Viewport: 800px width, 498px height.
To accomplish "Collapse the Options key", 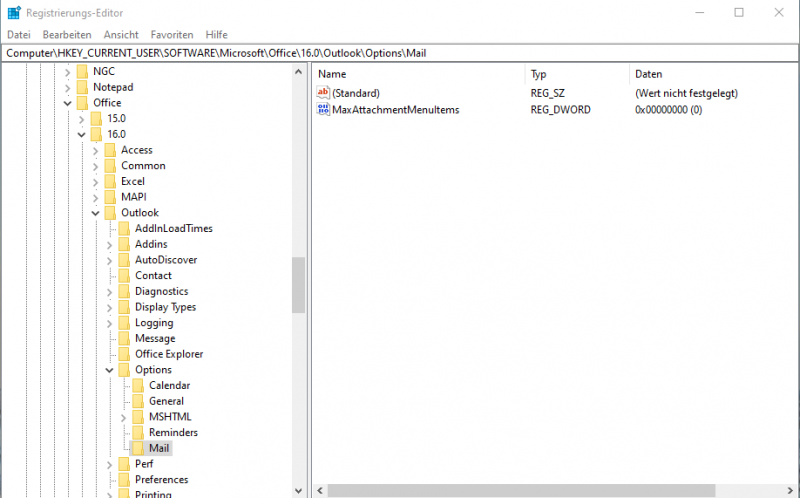I will [109, 370].
